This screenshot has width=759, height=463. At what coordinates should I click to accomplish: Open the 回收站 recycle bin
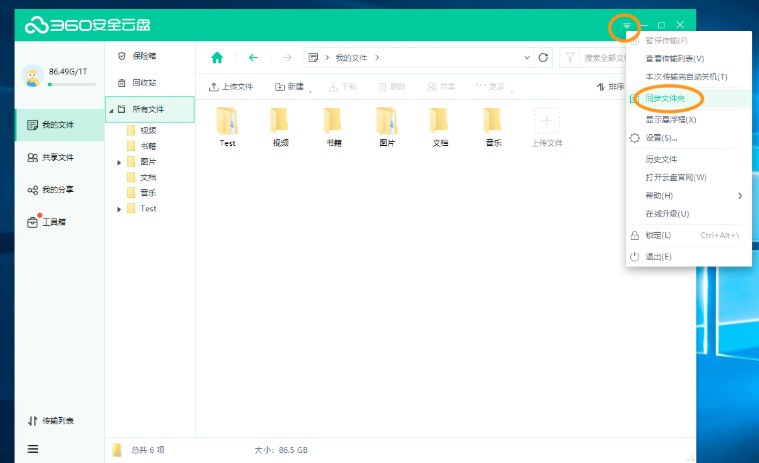pos(143,82)
